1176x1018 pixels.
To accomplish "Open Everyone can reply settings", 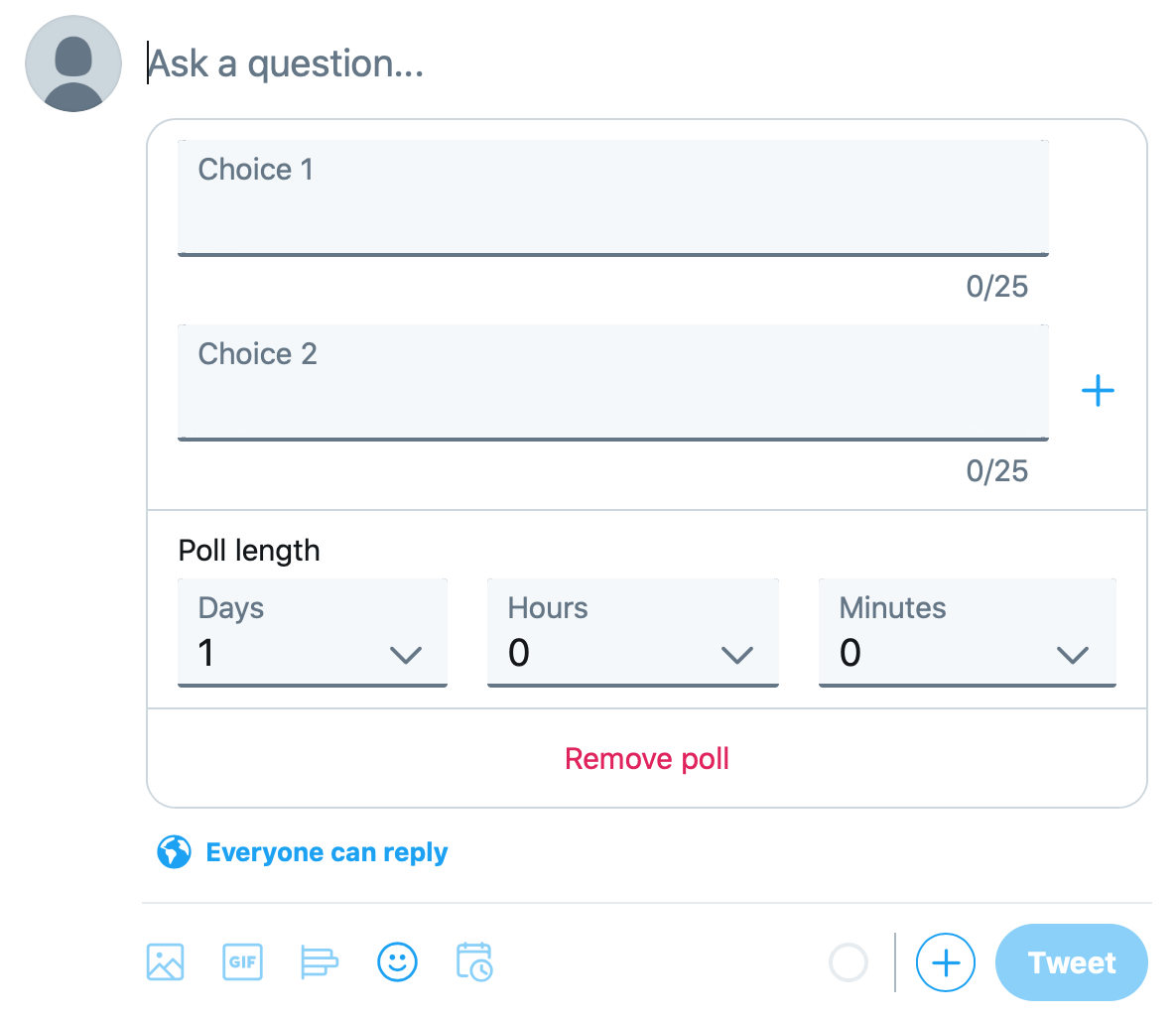I will (327, 852).
